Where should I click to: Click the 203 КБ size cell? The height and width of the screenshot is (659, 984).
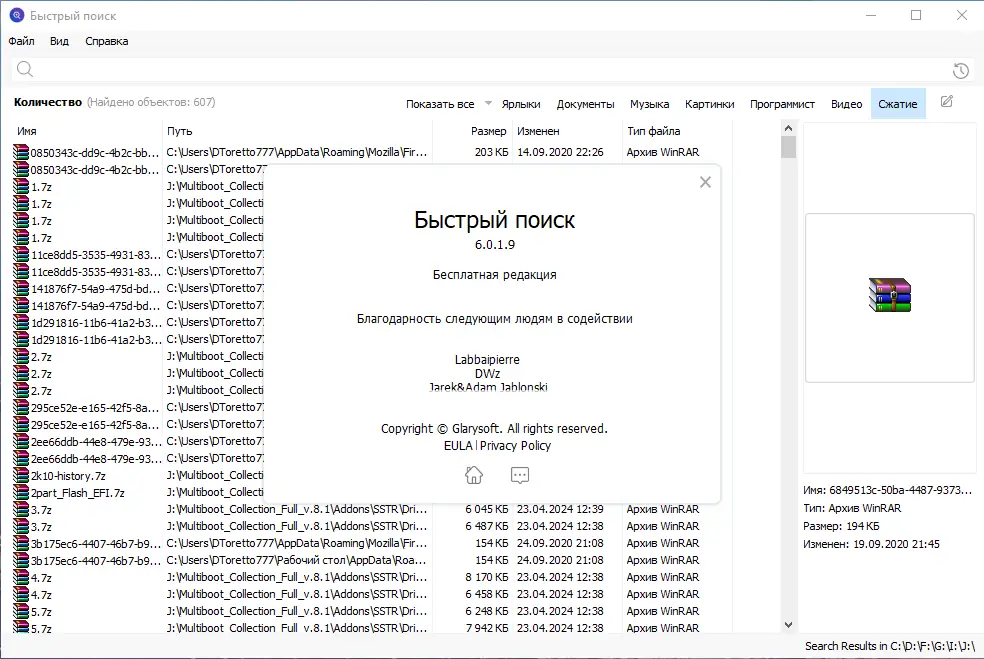(x=491, y=152)
